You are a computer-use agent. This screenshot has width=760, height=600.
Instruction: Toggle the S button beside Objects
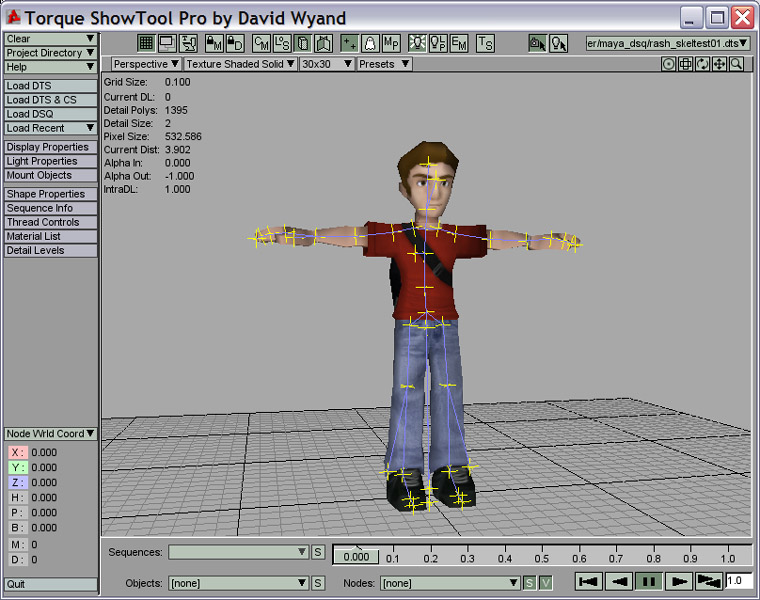[x=318, y=582]
